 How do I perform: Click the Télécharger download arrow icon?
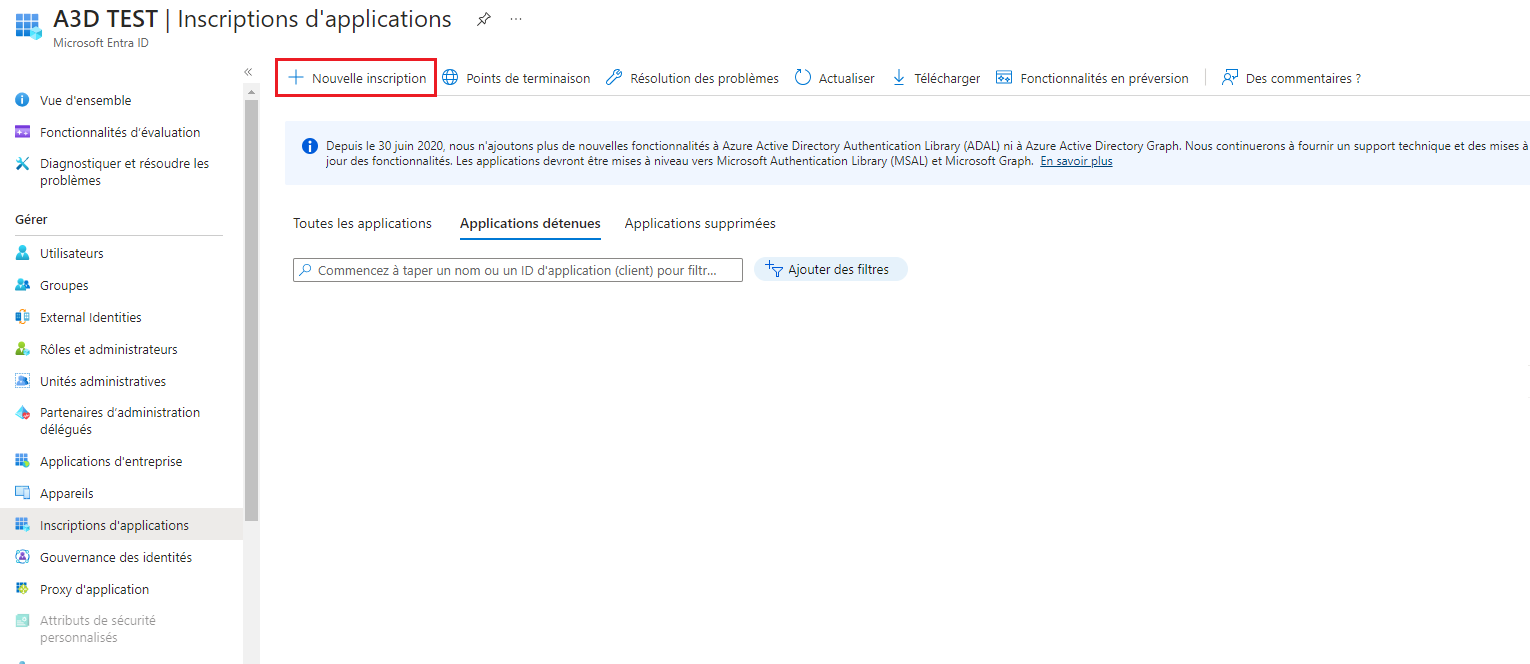(898, 77)
